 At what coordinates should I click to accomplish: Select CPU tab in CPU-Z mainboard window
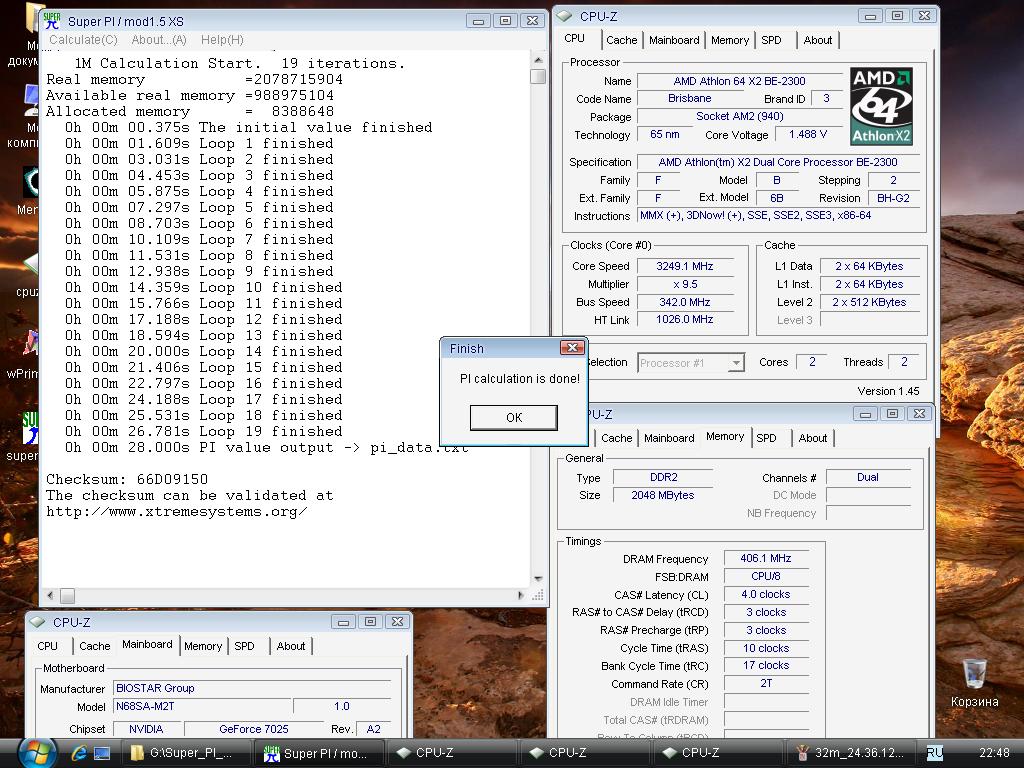tap(48, 646)
